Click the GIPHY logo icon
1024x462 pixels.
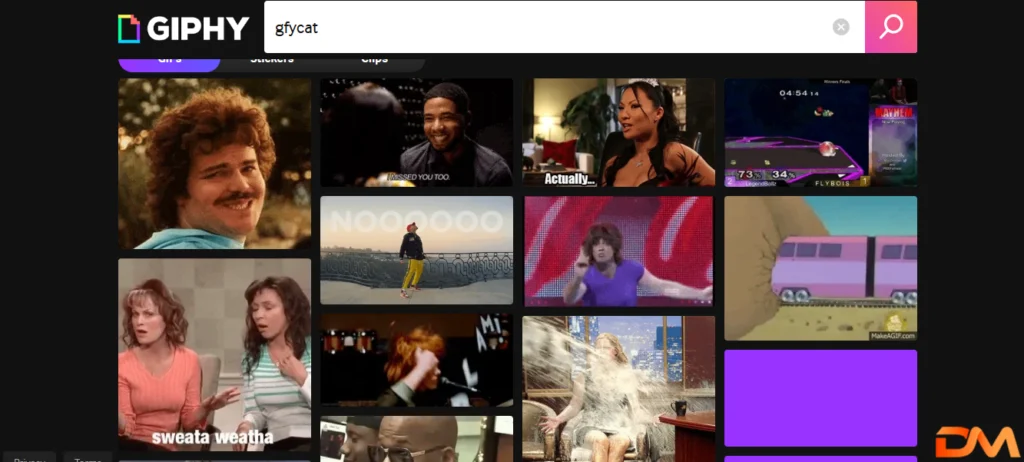(x=129, y=28)
